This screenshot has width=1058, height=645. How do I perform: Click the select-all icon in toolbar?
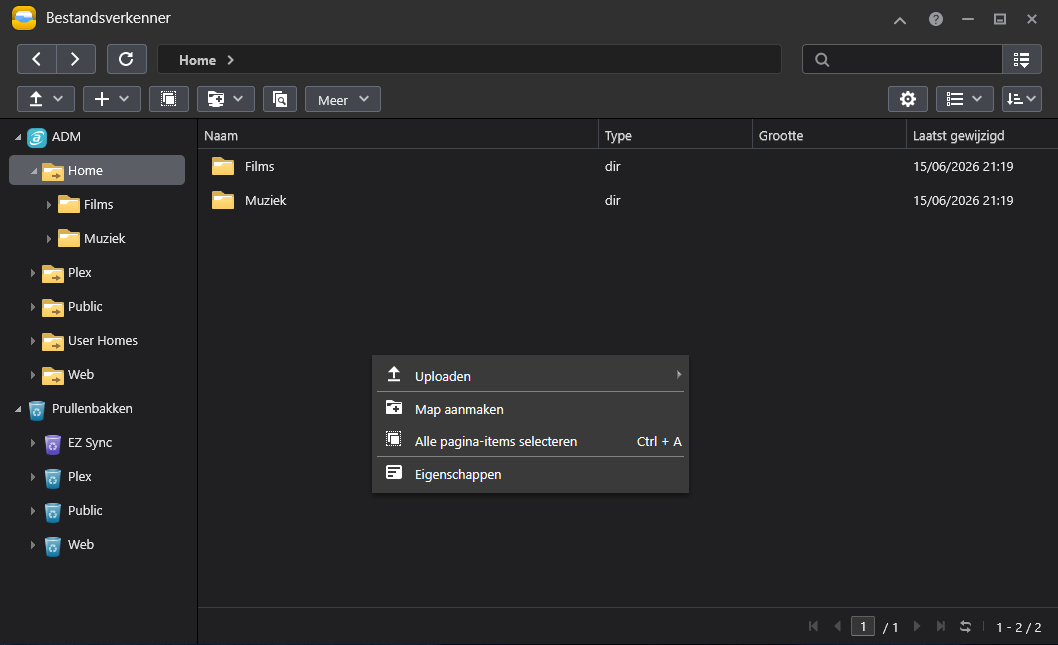[x=169, y=99]
